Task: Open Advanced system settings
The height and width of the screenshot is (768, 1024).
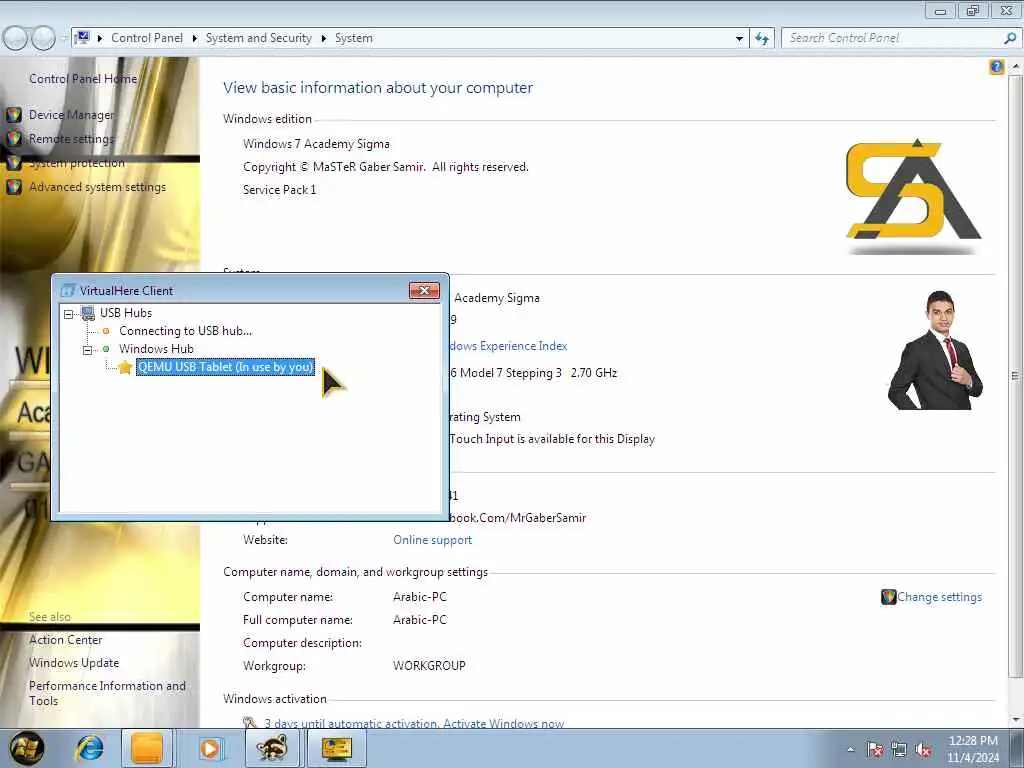Action: [97, 187]
